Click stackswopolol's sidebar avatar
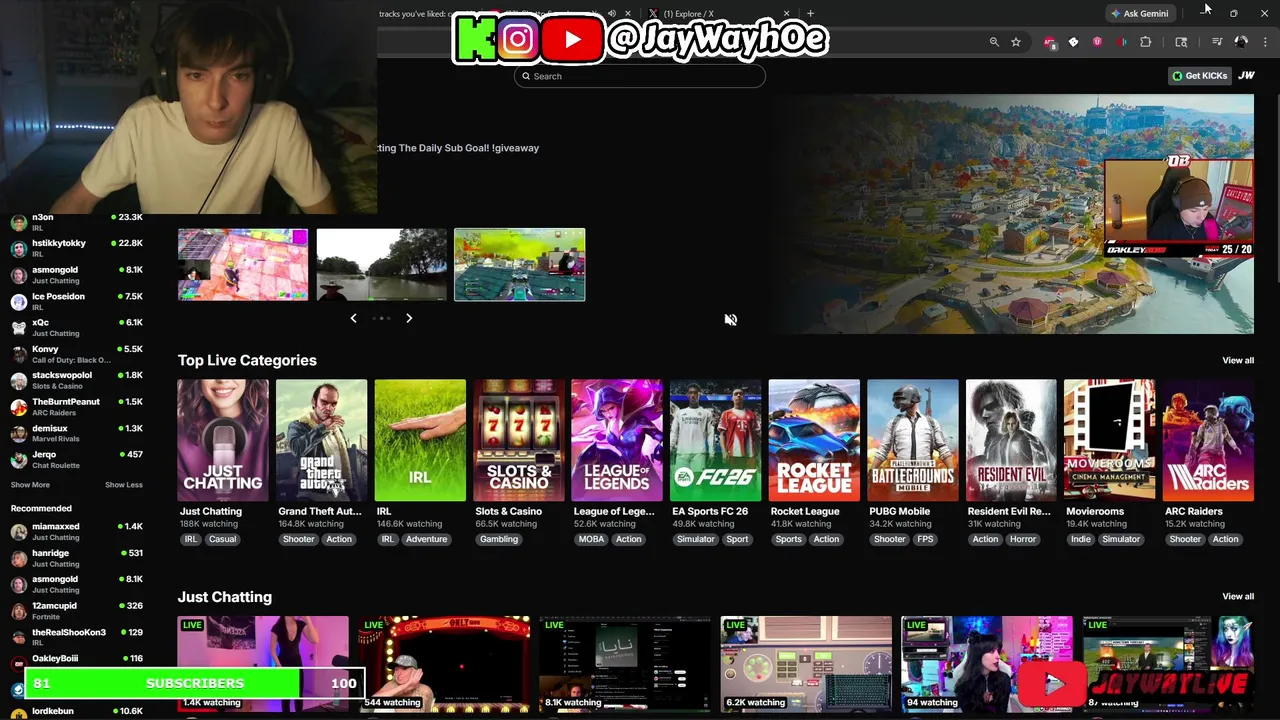Screen dimensions: 1280x720 [19, 380]
